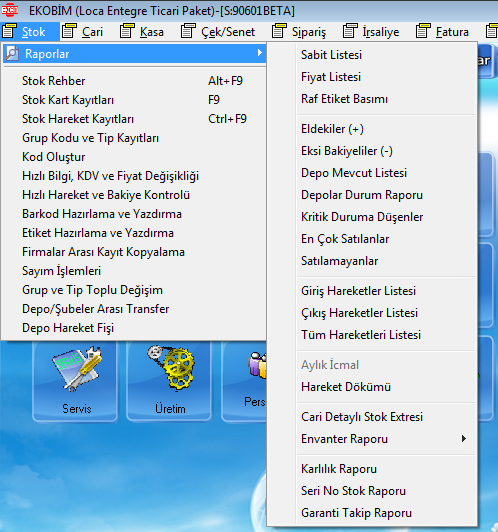Screen dimensions: 498x532
Task: Open the Çek/Senet menu
Action: (x=228, y=32)
